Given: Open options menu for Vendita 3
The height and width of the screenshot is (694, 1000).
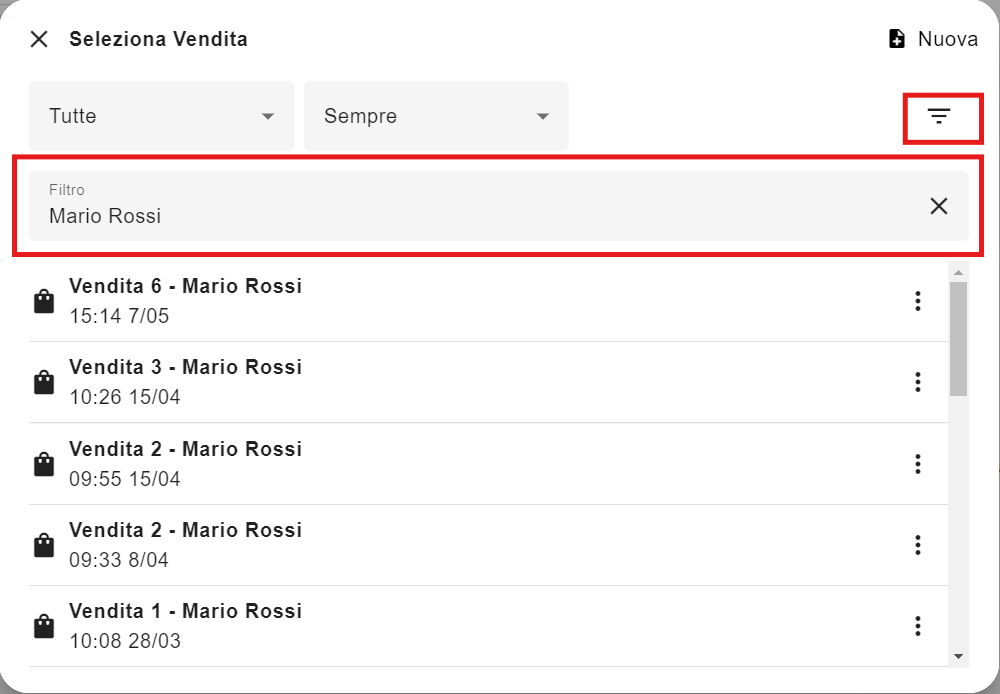Looking at the screenshot, I should [918, 382].
